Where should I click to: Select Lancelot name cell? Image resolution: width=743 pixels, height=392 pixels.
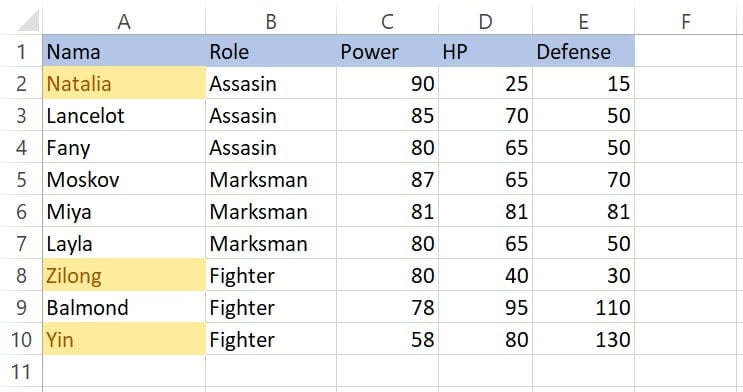pos(124,115)
